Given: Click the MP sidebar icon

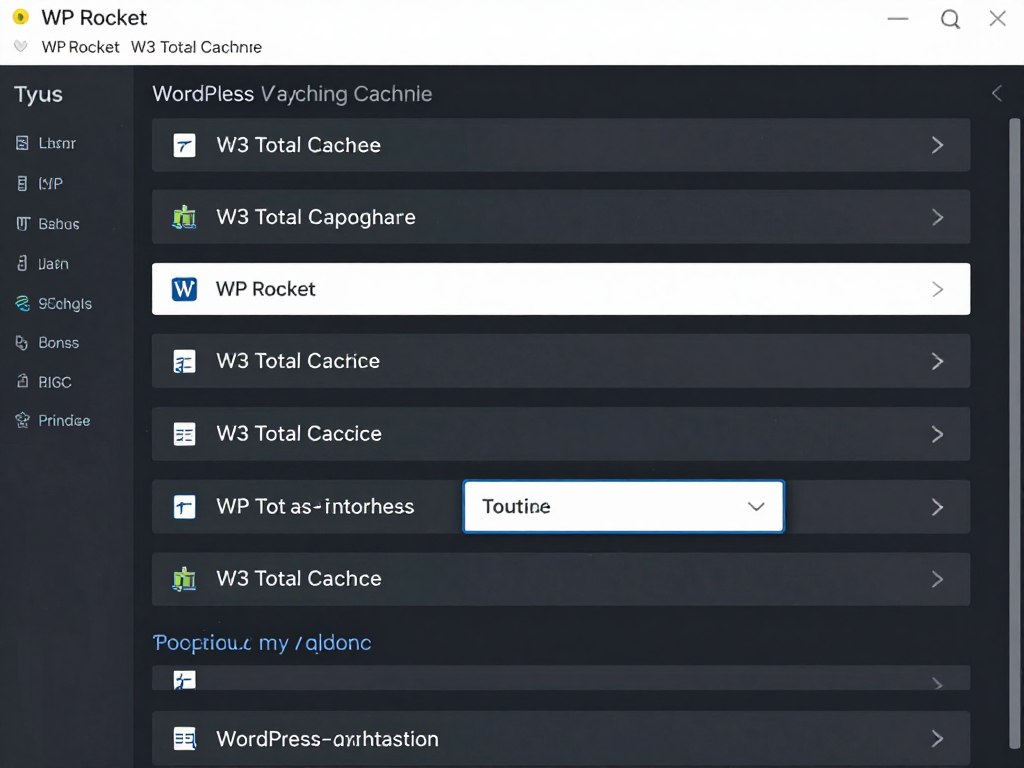Looking at the screenshot, I should [x=22, y=184].
